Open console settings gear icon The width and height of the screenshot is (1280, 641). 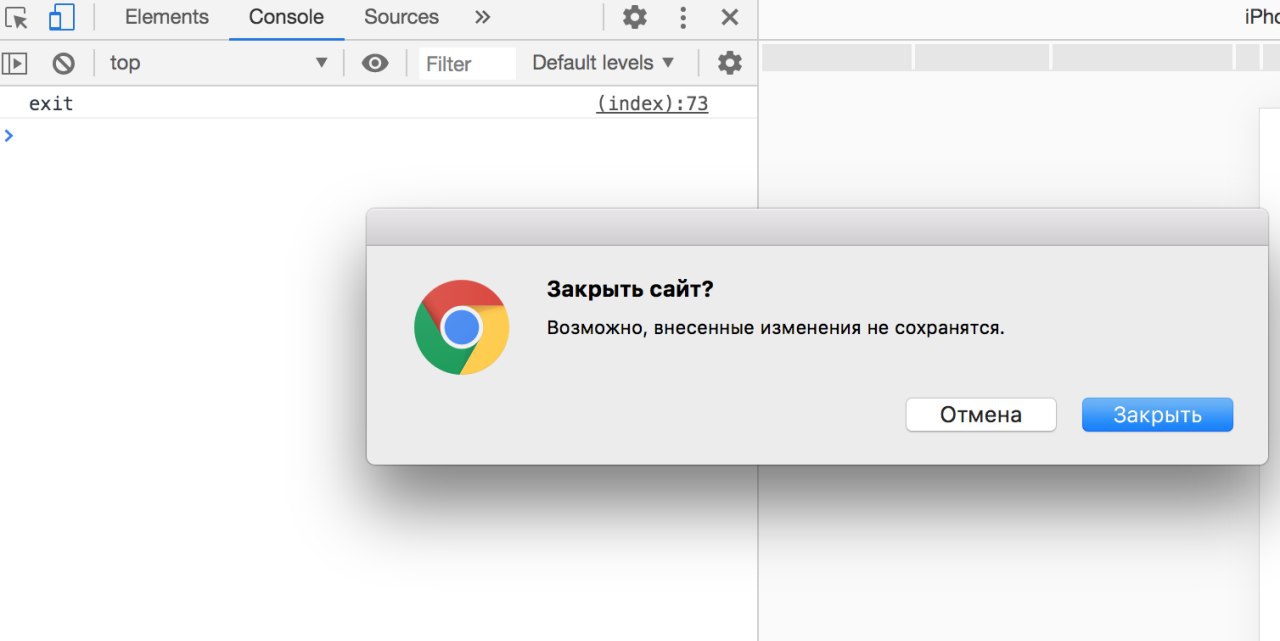(x=730, y=63)
